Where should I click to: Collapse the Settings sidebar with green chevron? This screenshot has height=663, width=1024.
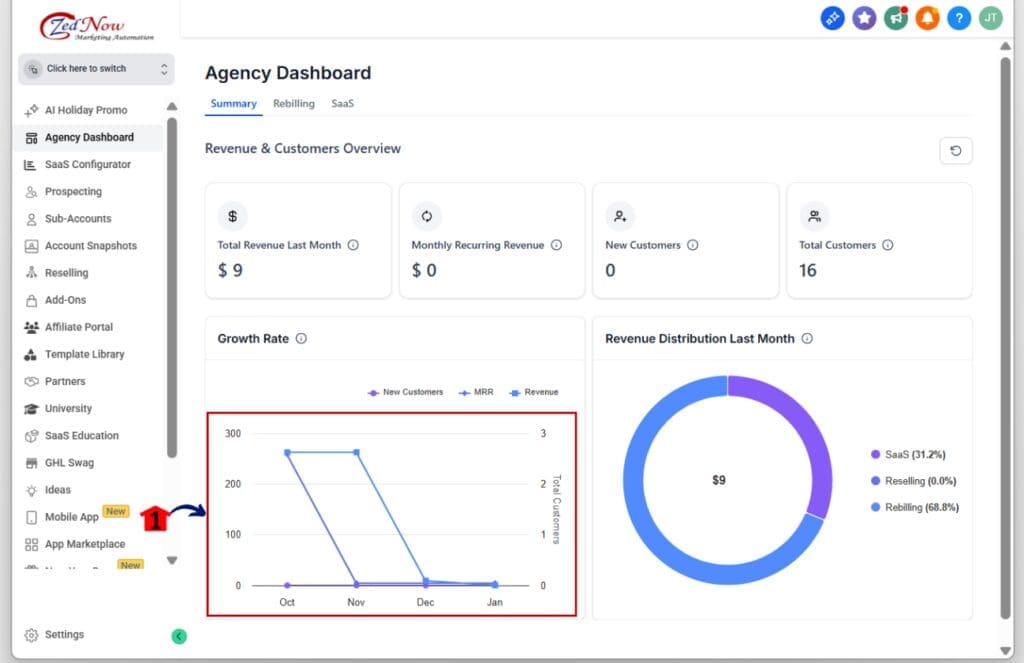pyautogui.click(x=179, y=635)
